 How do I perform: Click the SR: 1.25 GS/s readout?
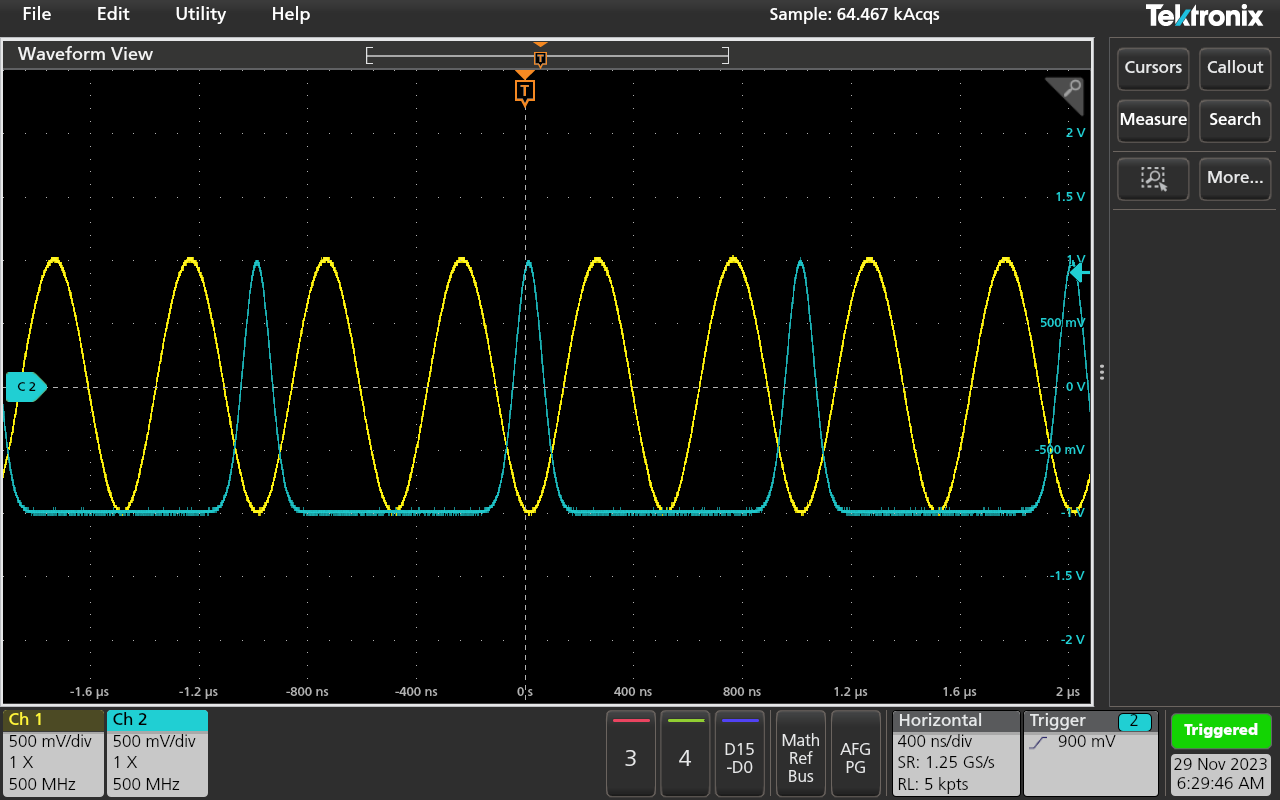946,763
